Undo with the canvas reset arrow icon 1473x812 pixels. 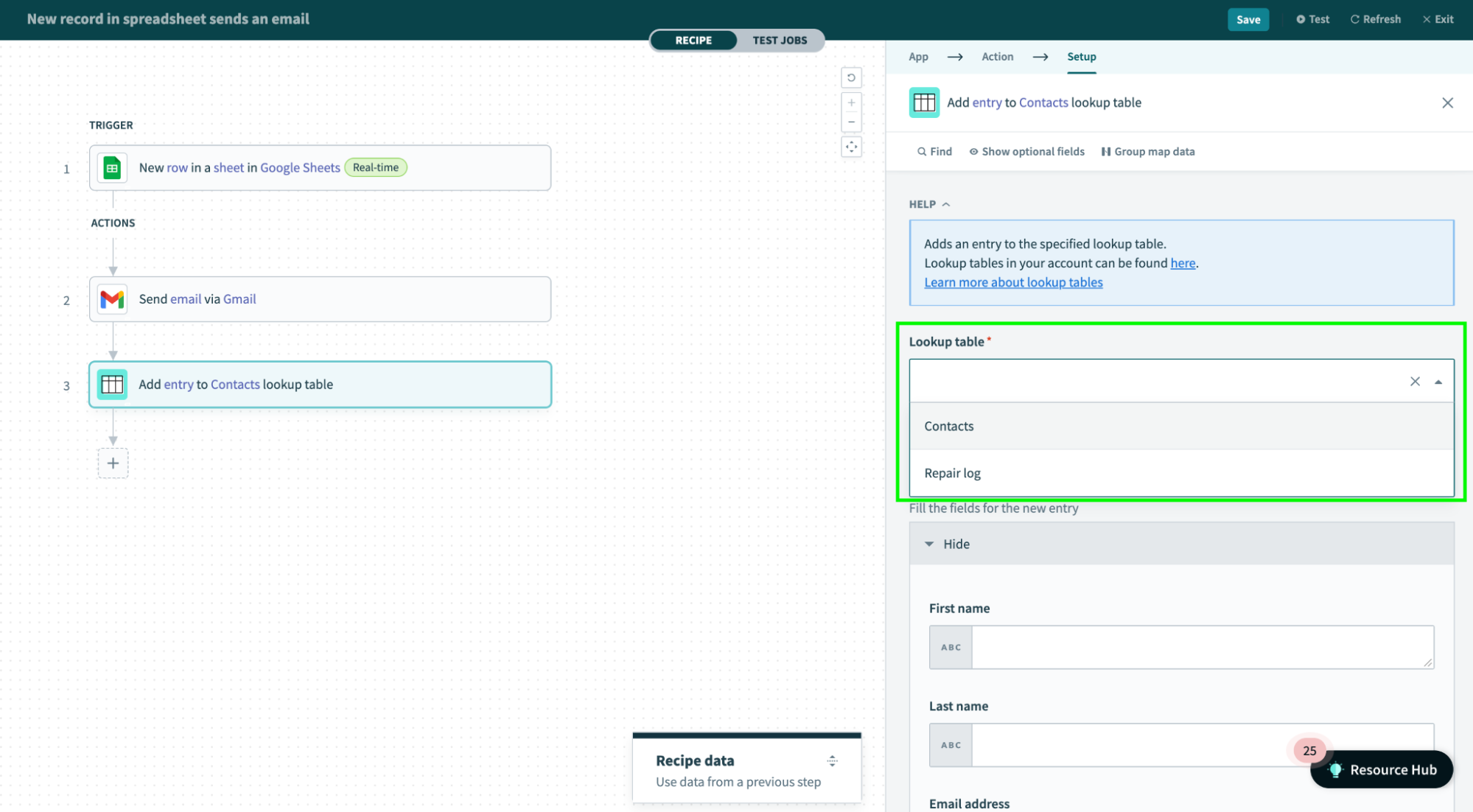click(851, 78)
